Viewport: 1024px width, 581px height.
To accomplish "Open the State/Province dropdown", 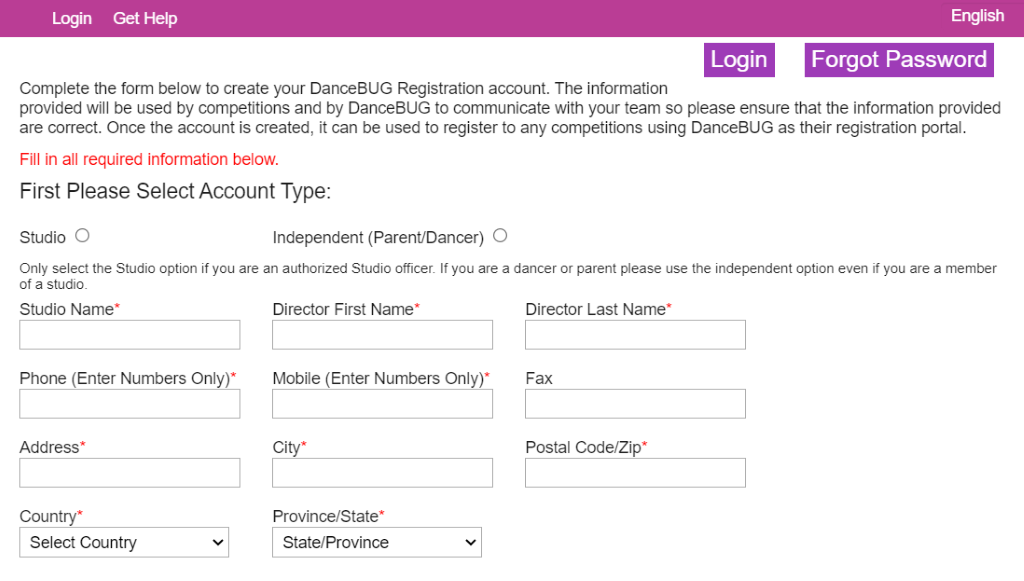I will click(377, 542).
